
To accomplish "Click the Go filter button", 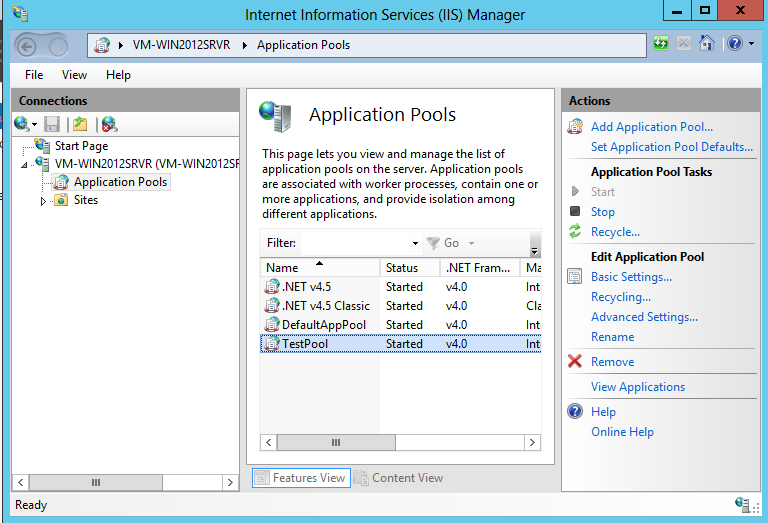I will [x=442, y=243].
